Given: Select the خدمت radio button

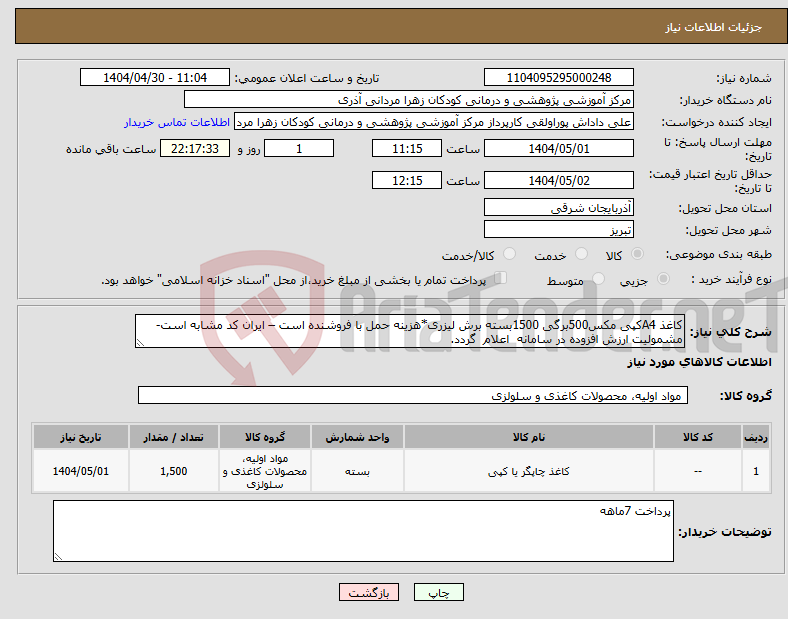Looking at the screenshot, I should [x=581, y=254].
